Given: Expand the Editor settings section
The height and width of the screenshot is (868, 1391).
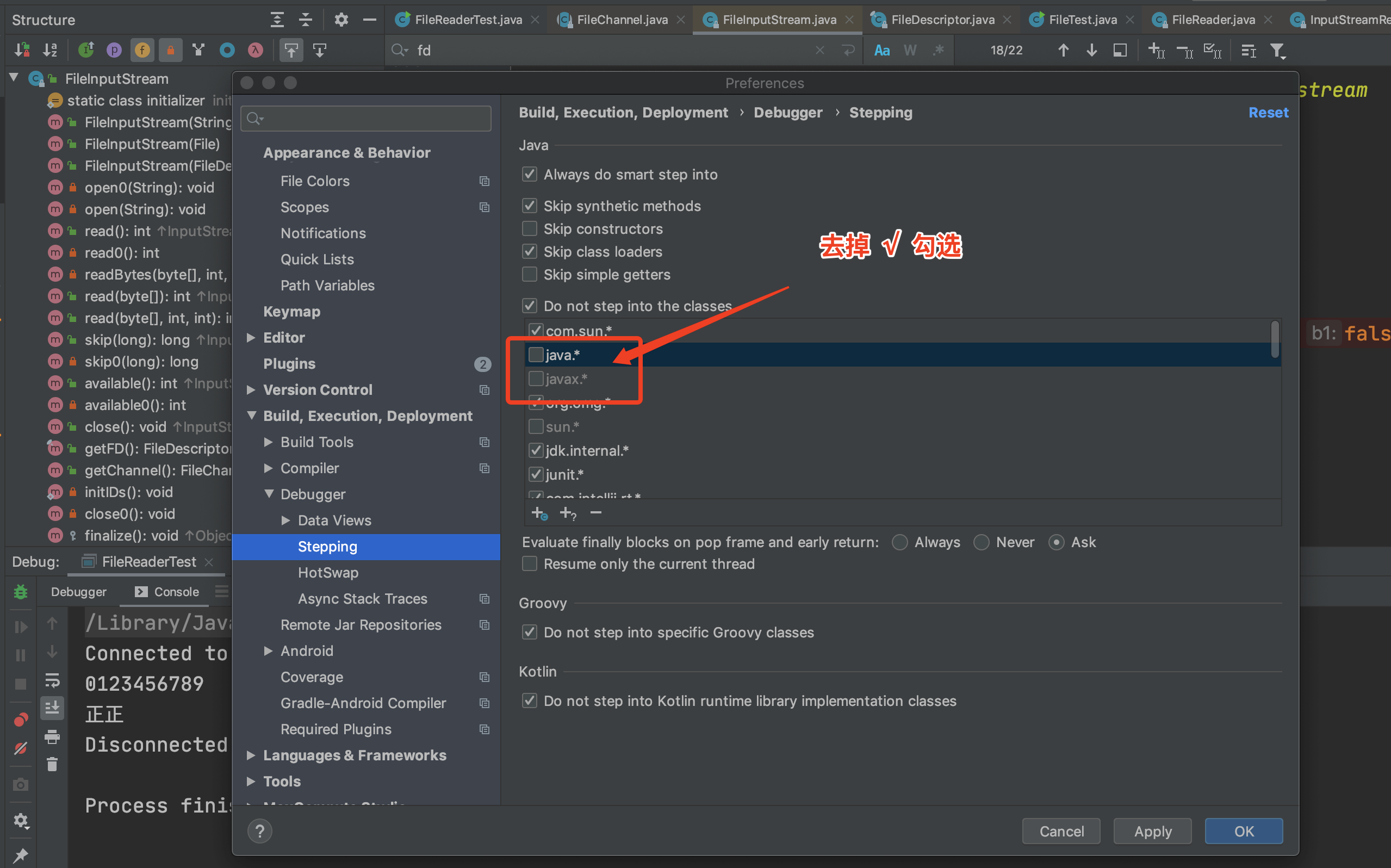Looking at the screenshot, I should click(x=251, y=338).
